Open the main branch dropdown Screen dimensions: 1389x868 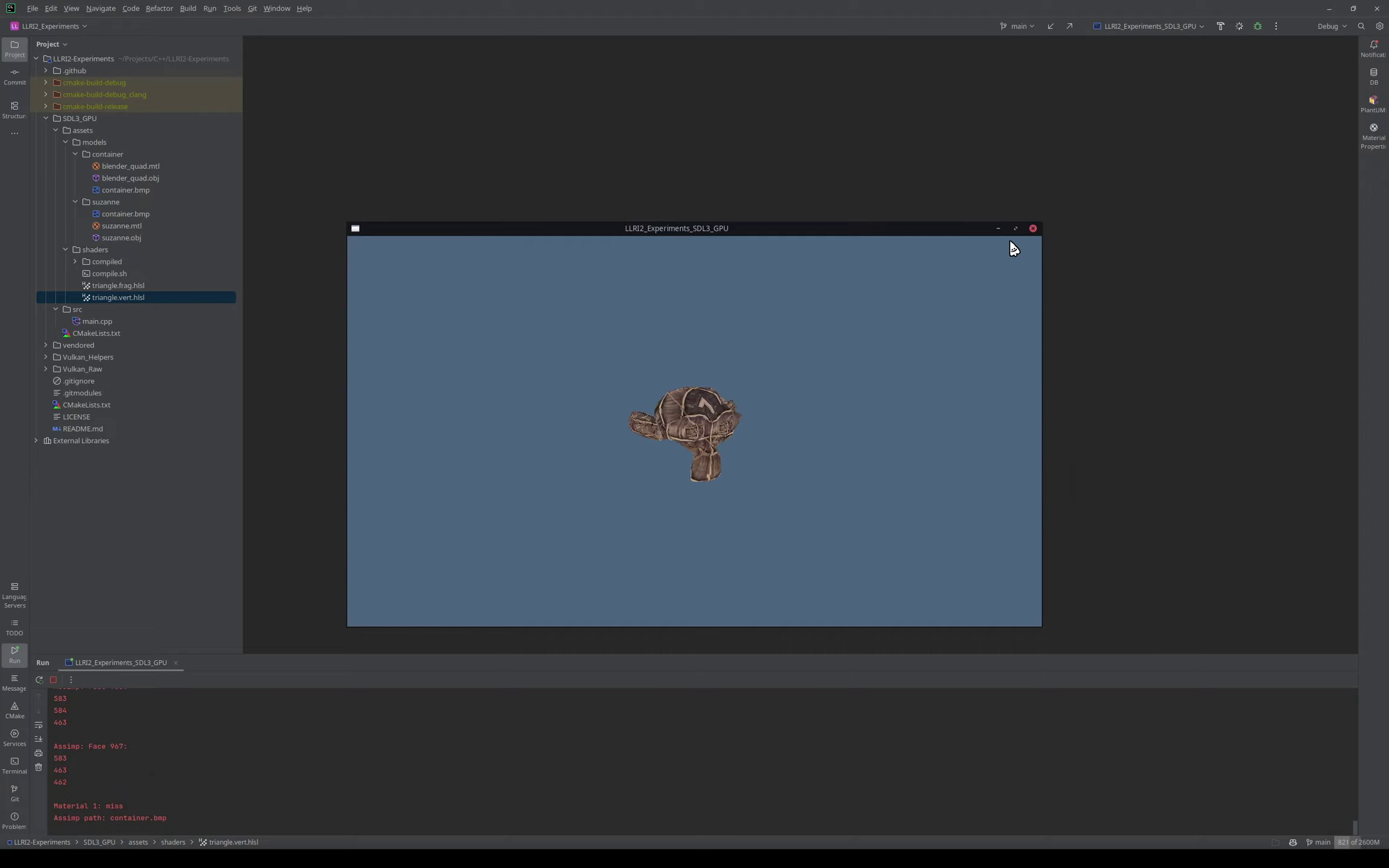click(1018, 27)
